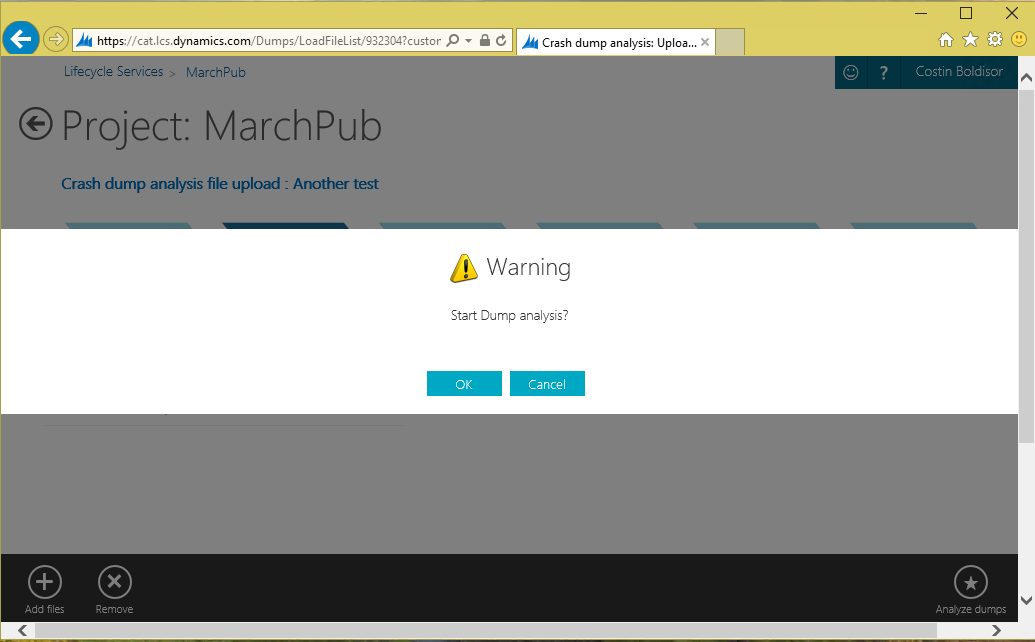Image resolution: width=1035 pixels, height=642 pixels.
Task: Click the page back arrow beside Project title
Action: 36,124
